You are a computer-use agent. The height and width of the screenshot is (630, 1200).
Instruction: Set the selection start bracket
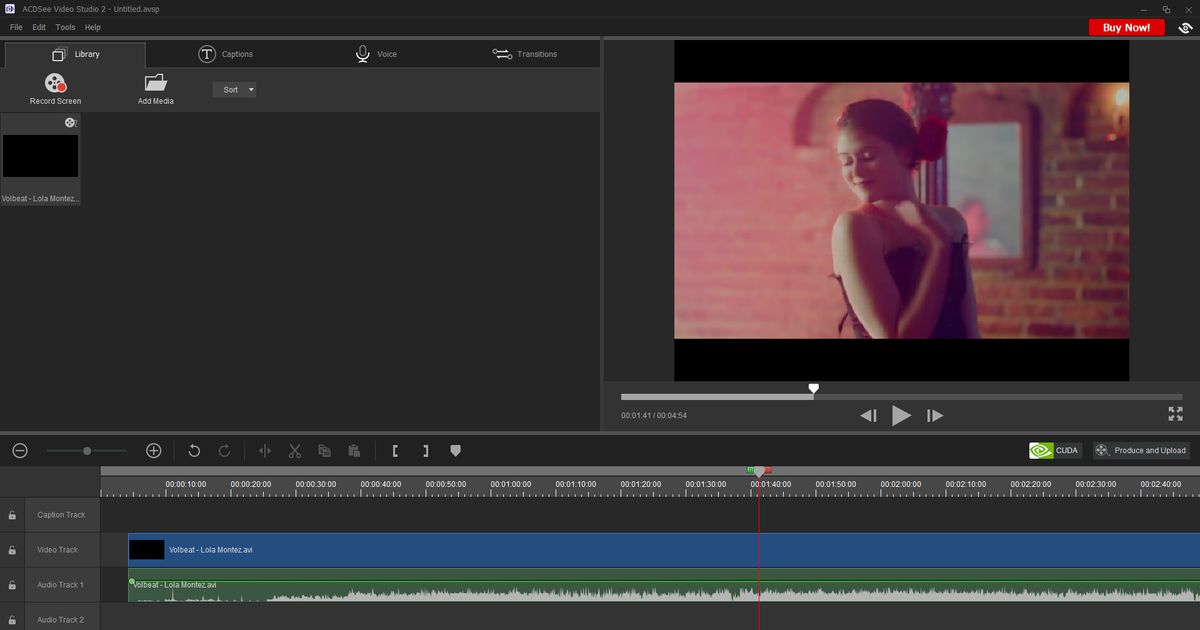click(396, 451)
